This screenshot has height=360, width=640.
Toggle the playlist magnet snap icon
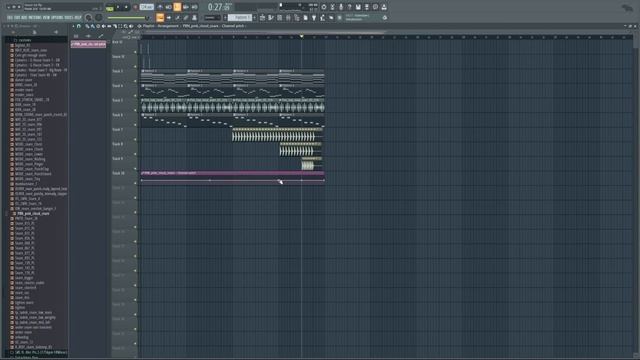pyautogui.click(x=78, y=26)
